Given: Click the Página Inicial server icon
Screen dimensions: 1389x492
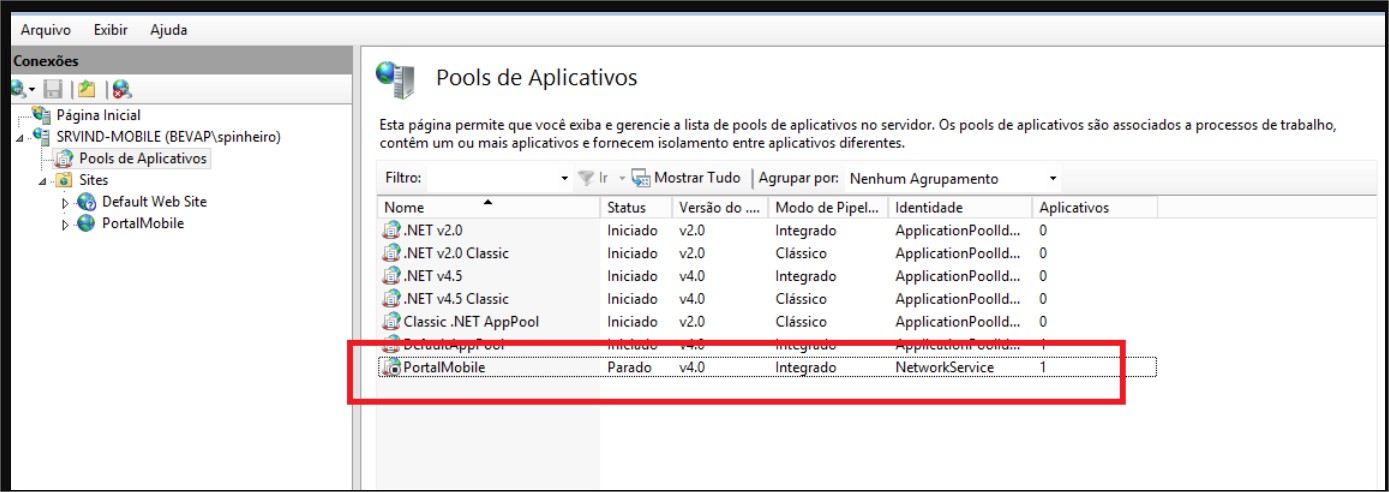Looking at the screenshot, I should pyautogui.click(x=41, y=115).
